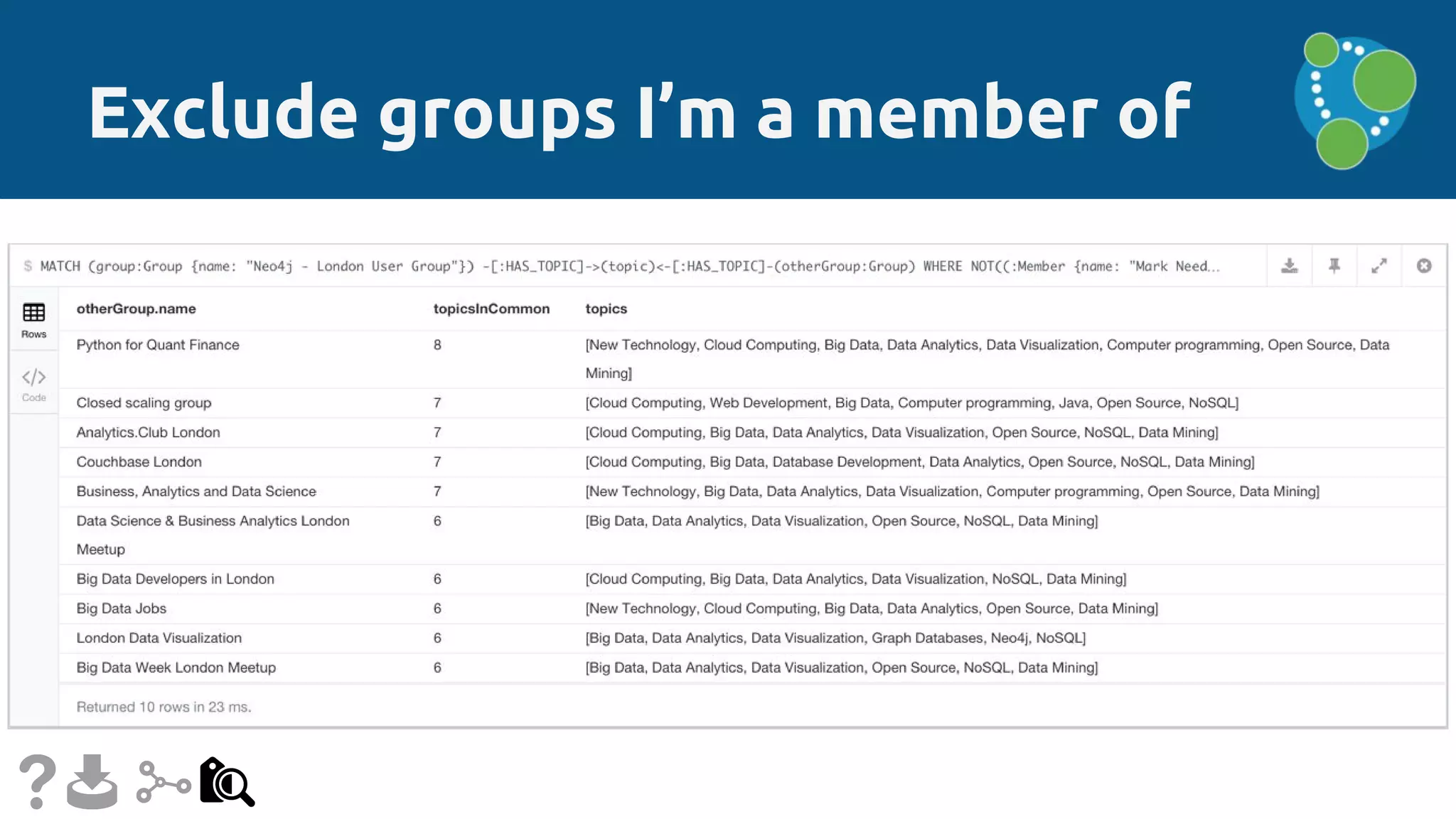
Task: Click the import download-to-disk icon
Action: pos(92,782)
